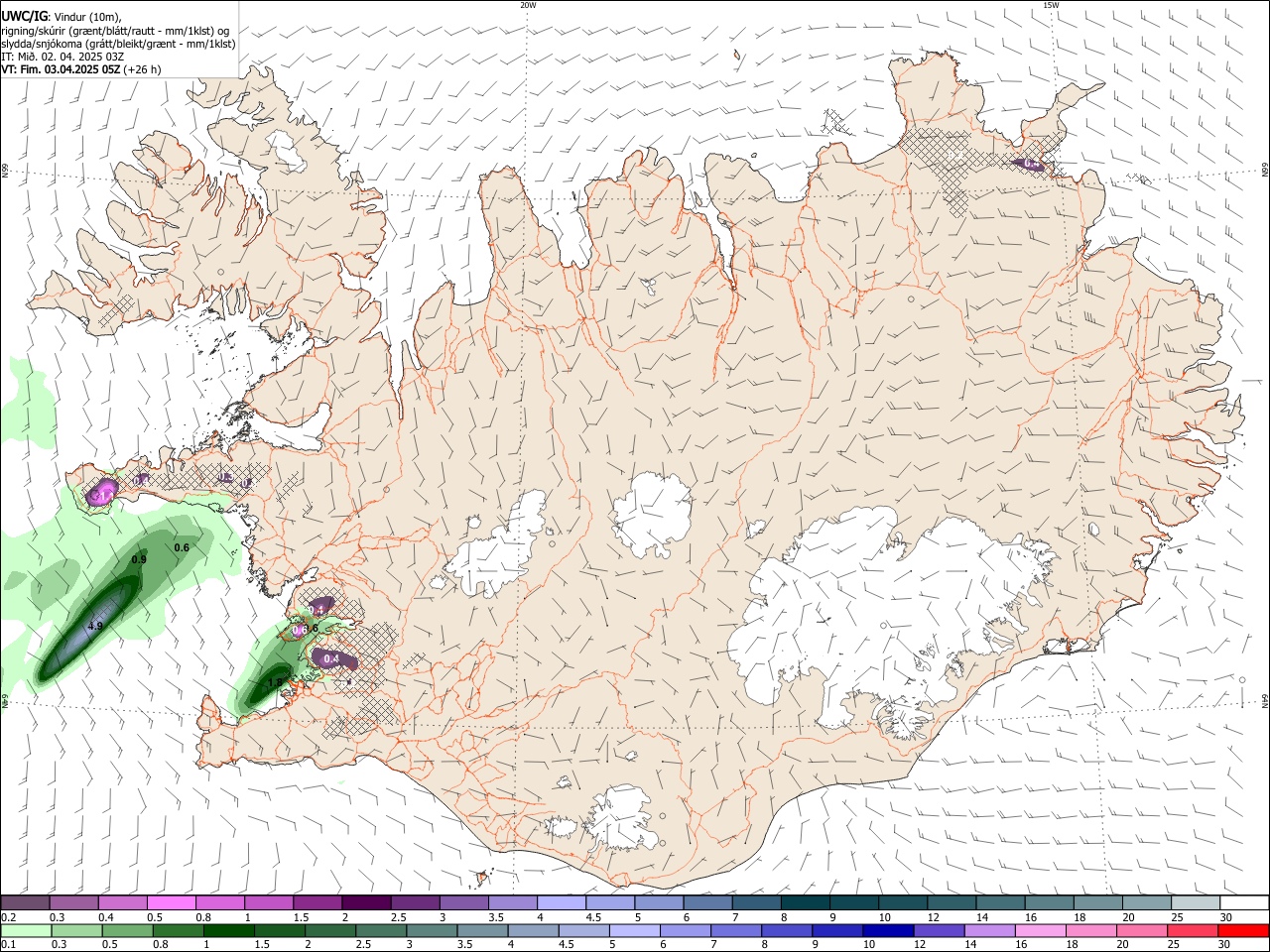Pick the palest green 0.1 swatch in bottom legend

(x=26, y=930)
